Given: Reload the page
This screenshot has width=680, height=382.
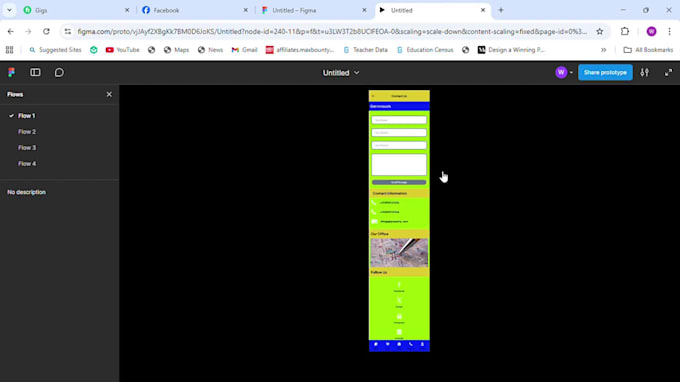Looking at the screenshot, I should [x=46, y=31].
